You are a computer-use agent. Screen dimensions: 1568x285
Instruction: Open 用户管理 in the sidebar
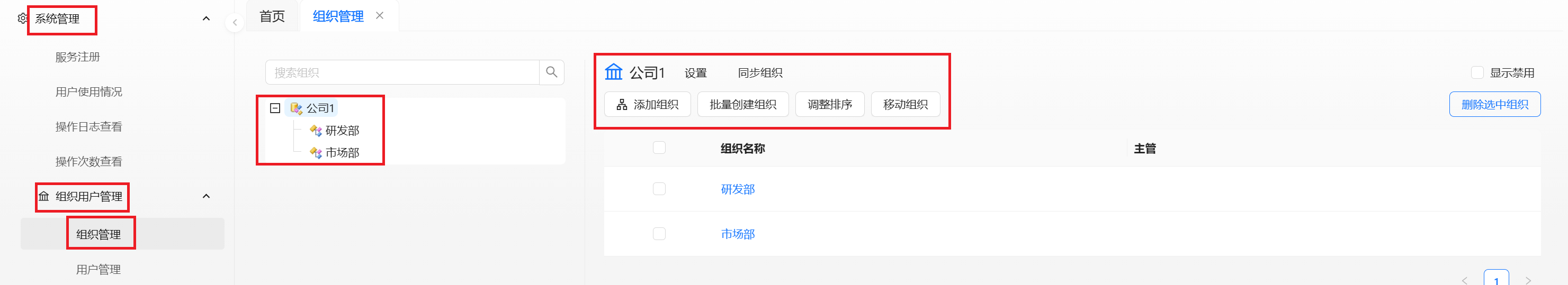[x=98, y=269]
